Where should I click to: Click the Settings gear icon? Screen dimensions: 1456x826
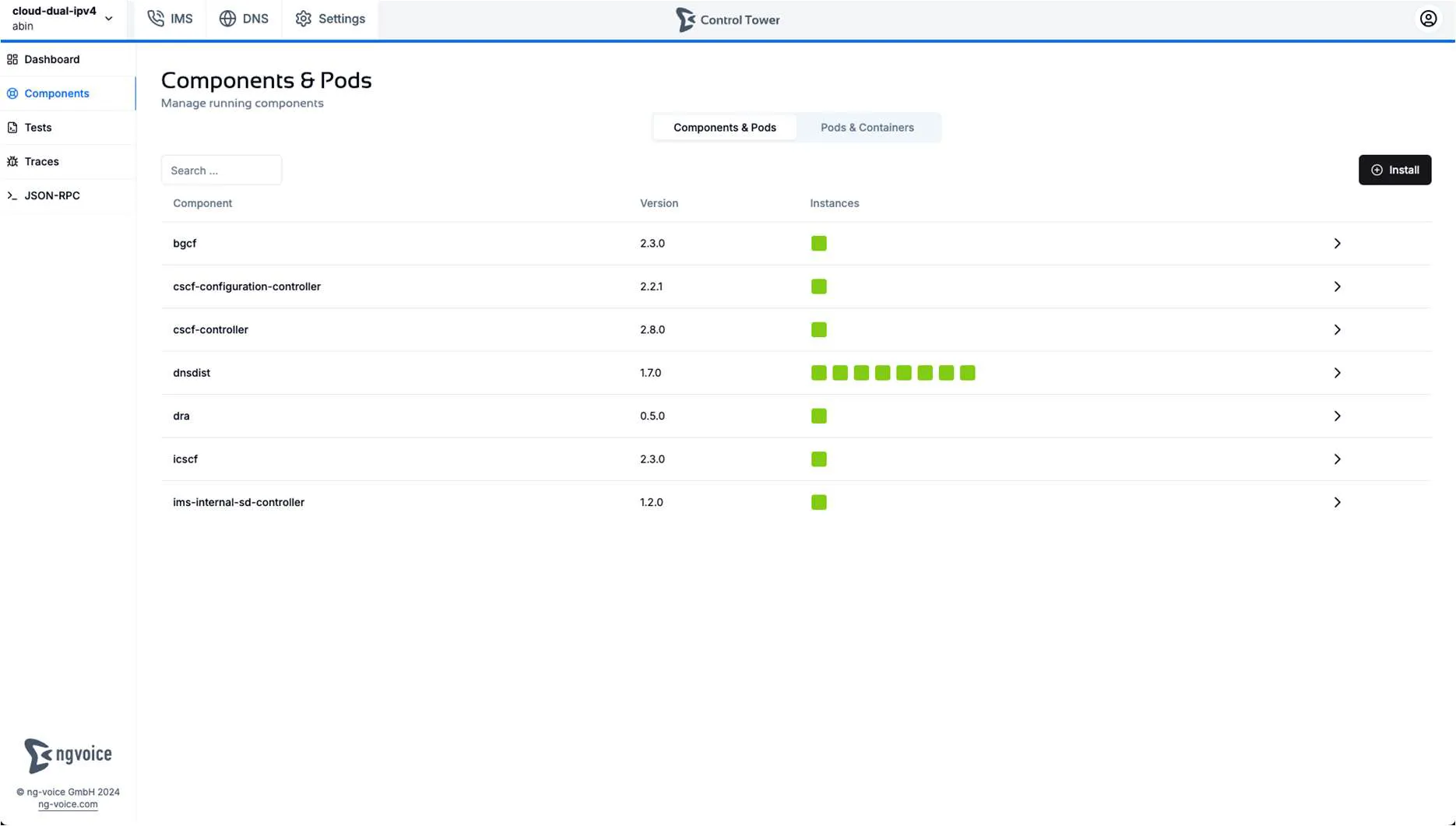coord(304,19)
